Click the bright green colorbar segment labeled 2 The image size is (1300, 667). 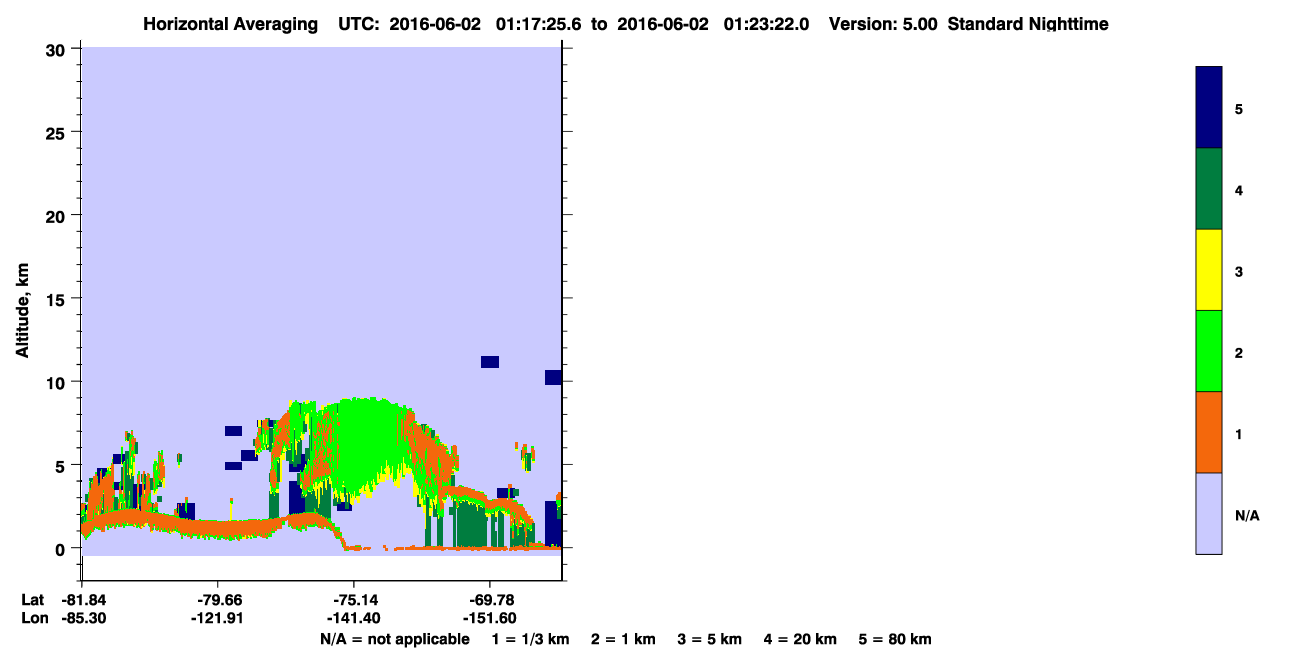pos(1209,351)
